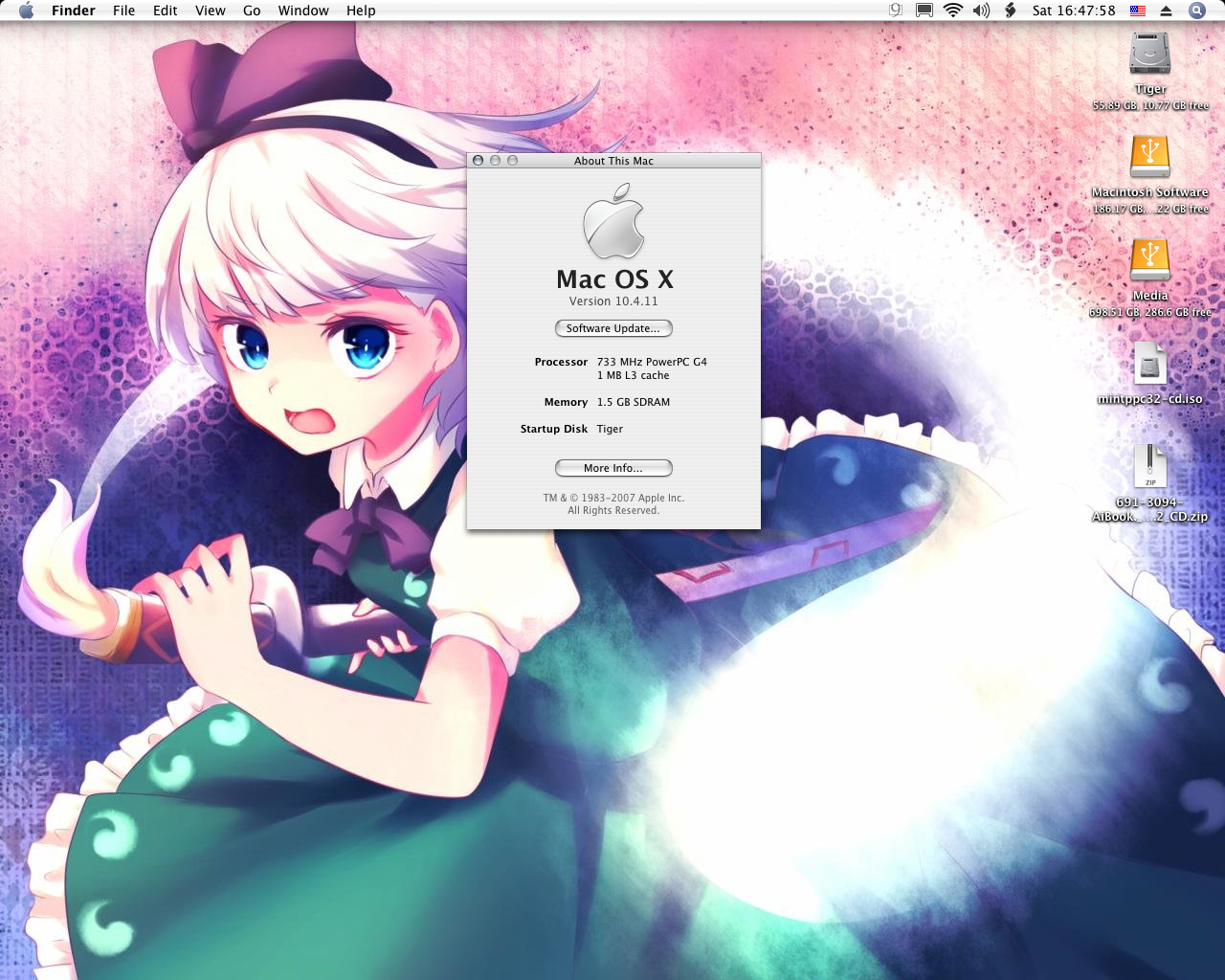1225x980 pixels.
Task: Open the View menu
Action: click(211, 11)
